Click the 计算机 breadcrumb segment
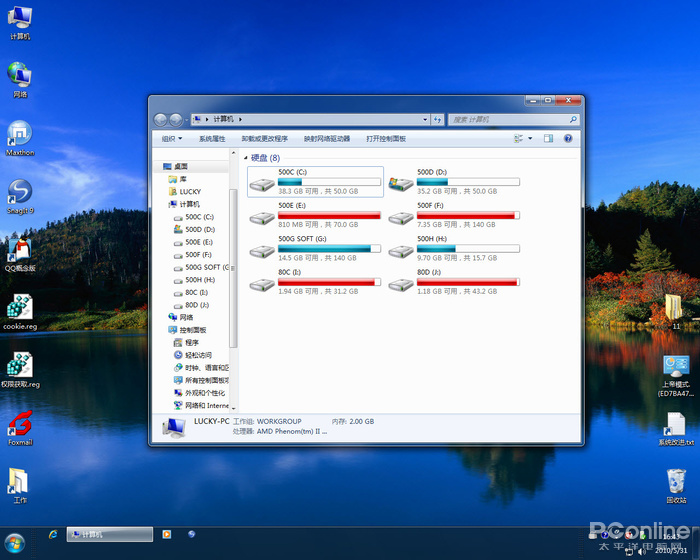Screen dimensions: 700x560 pos(223,119)
